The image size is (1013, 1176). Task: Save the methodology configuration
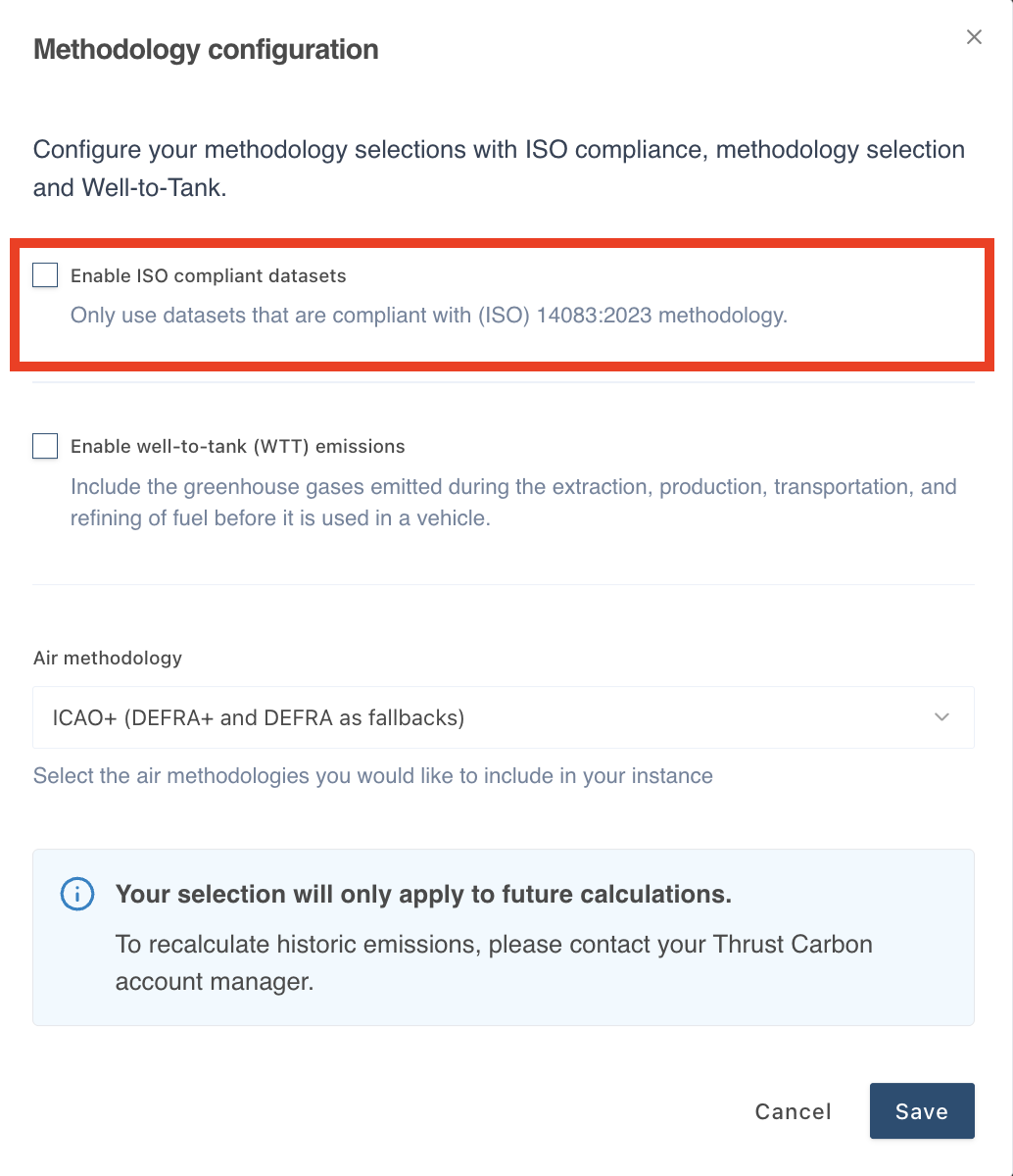pyautogui.click(x=921, y=1111)
